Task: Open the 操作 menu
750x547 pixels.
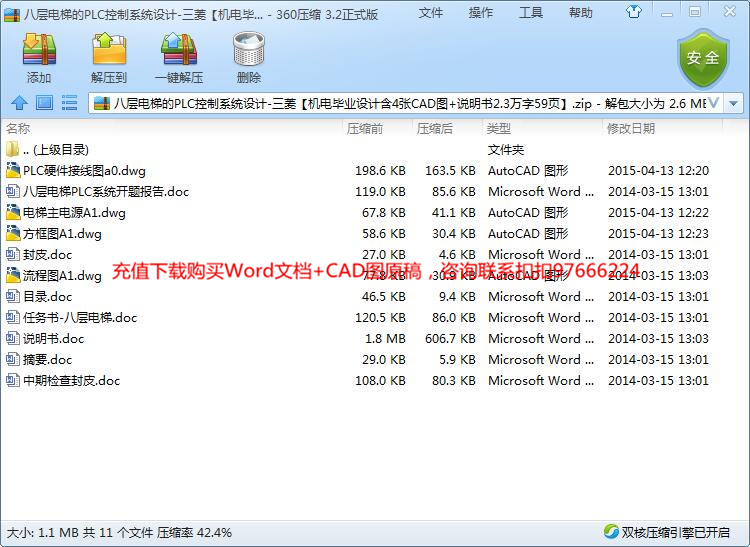Action: [481, 13]
